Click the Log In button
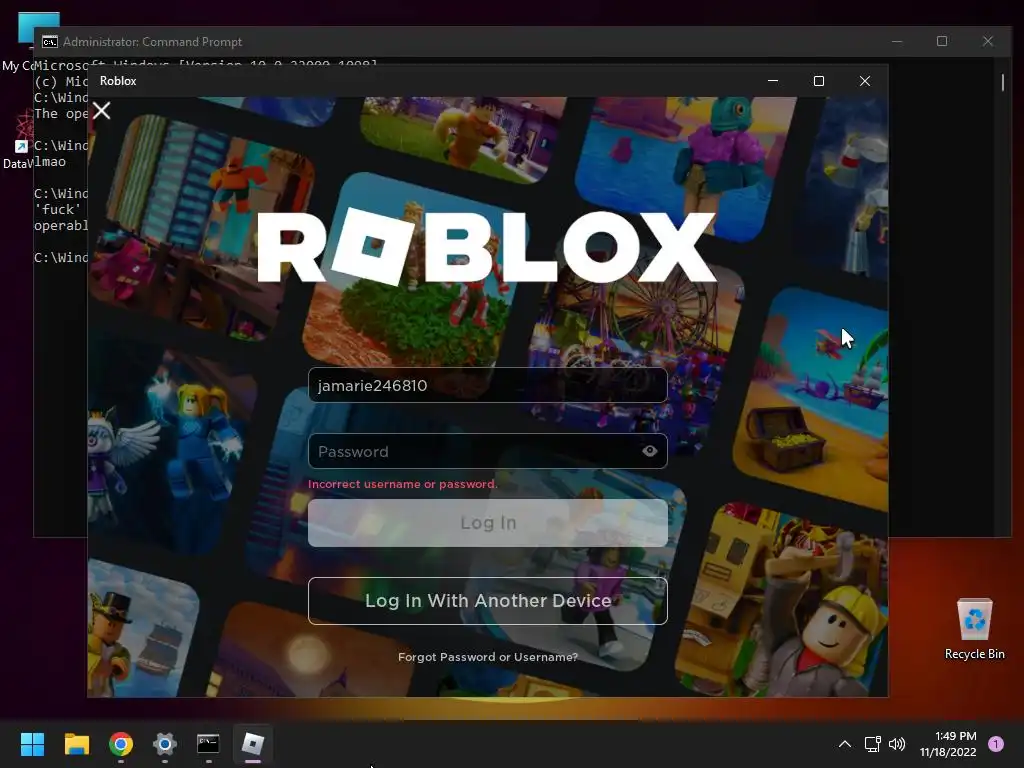Image resolution: width=1024 pixels, height=768 pixels. 488,523
